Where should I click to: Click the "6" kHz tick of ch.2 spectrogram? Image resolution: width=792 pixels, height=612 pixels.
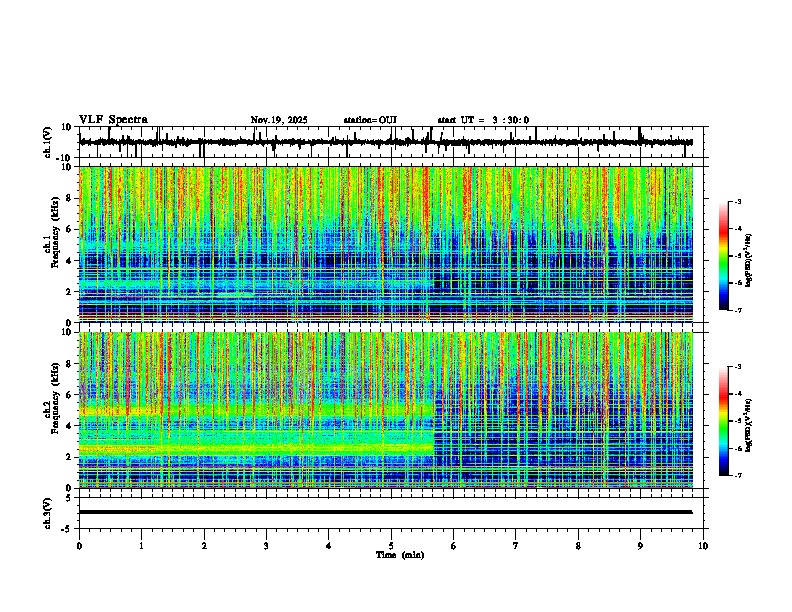(x=70, y=395)
